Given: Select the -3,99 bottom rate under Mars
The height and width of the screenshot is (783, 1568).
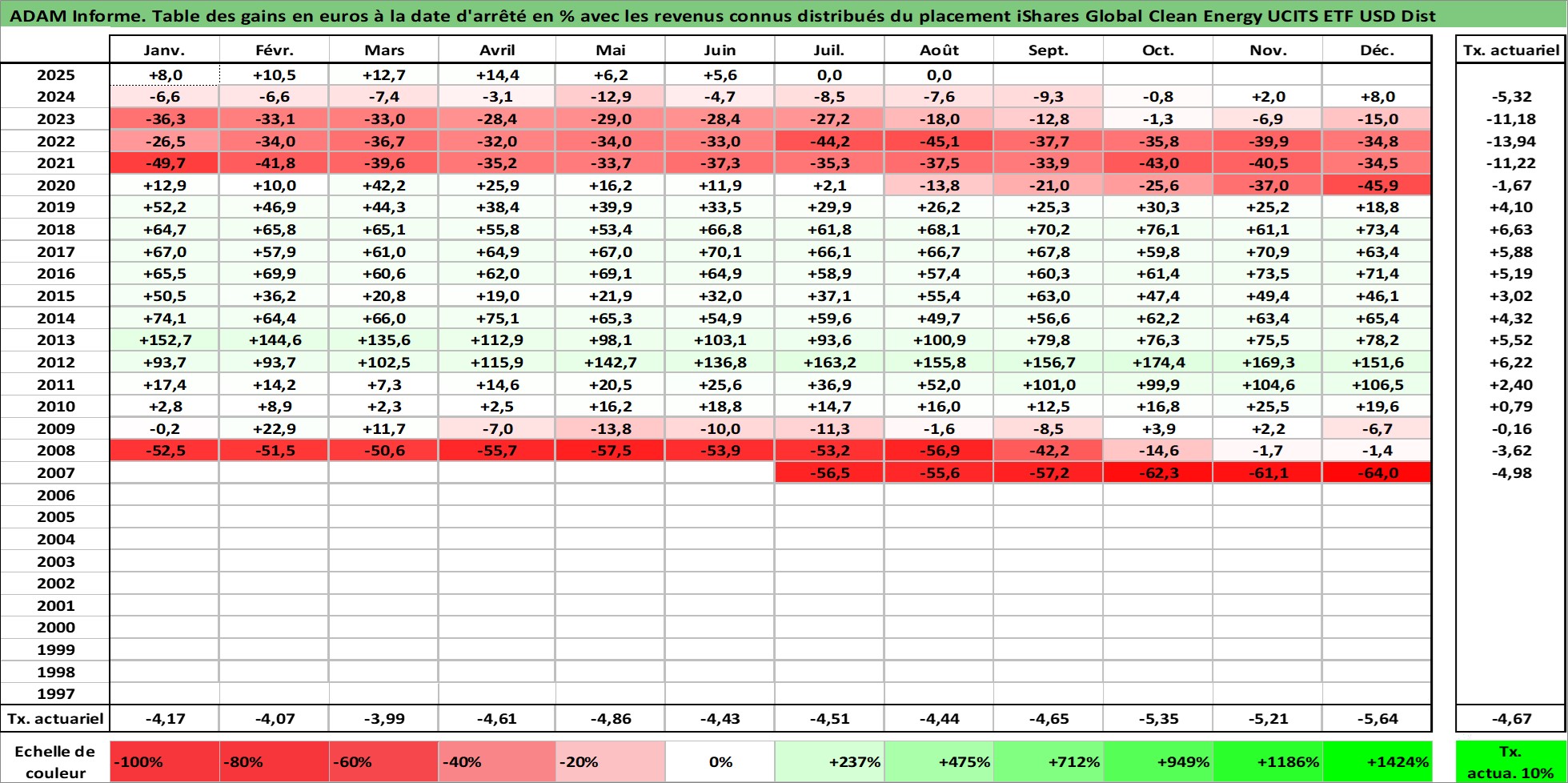Looking at the screenshot, I should [383, 718].
